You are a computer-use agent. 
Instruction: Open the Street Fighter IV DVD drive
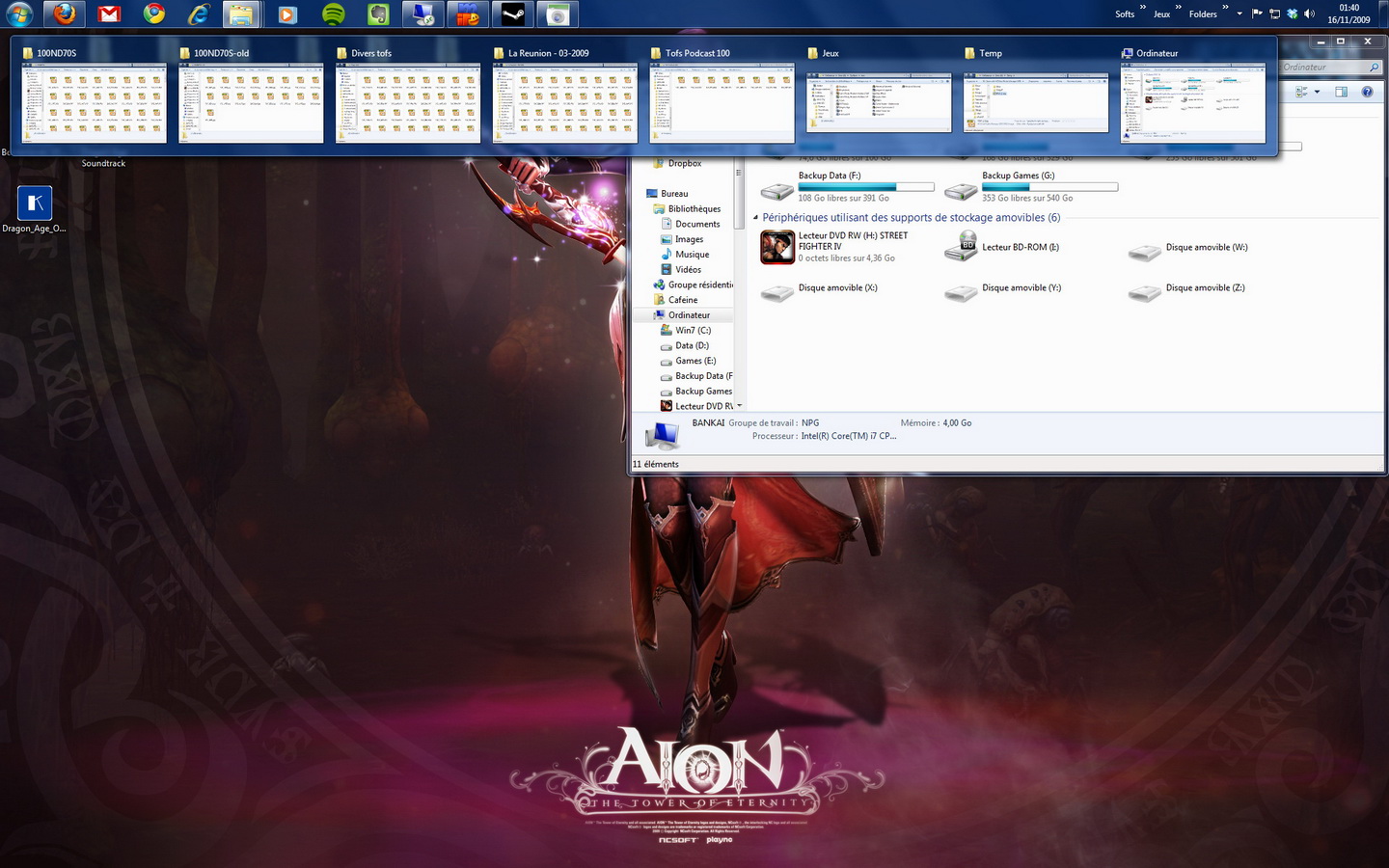(777, 248)
